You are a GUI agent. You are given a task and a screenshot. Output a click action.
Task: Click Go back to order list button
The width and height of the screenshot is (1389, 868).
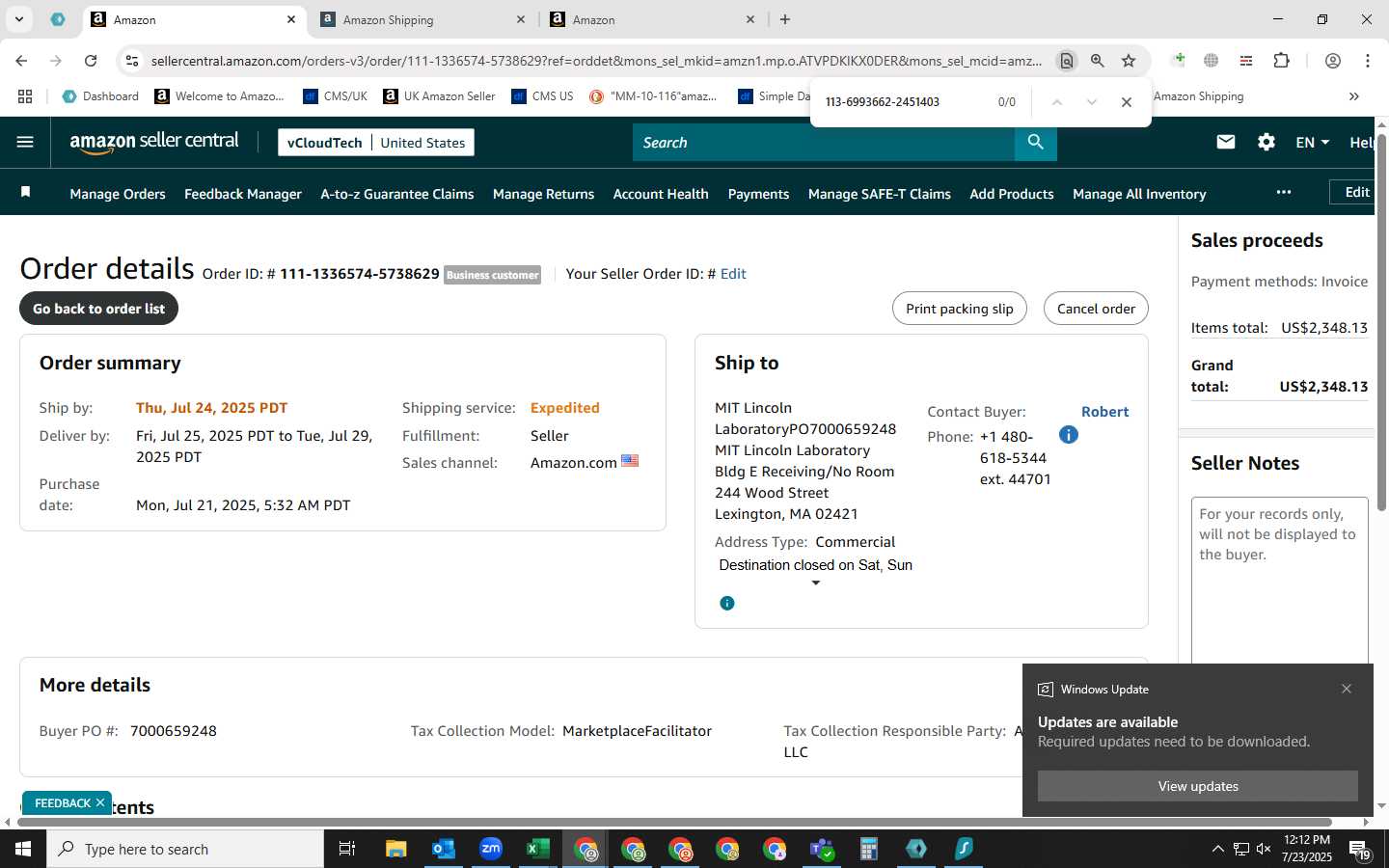tap(98, 309)
